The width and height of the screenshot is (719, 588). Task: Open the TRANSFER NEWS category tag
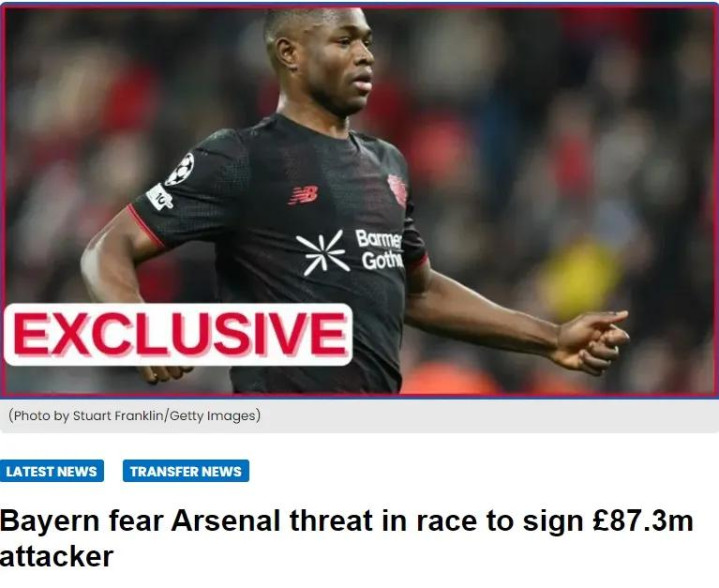point(186,471)
